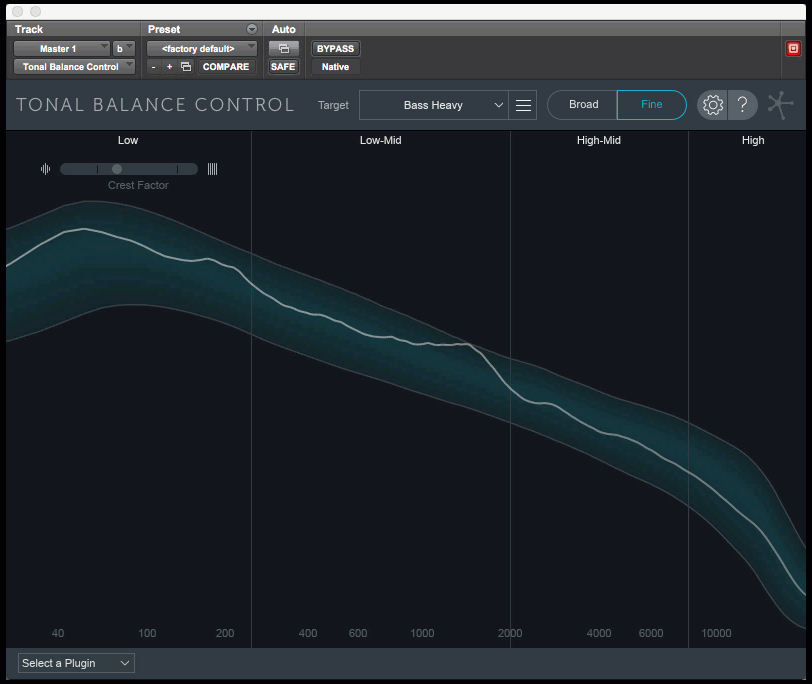The height and width of the screenshot is (684, 812).
Task: Click the 2000 frequency axis label
Action: point(510,633)
